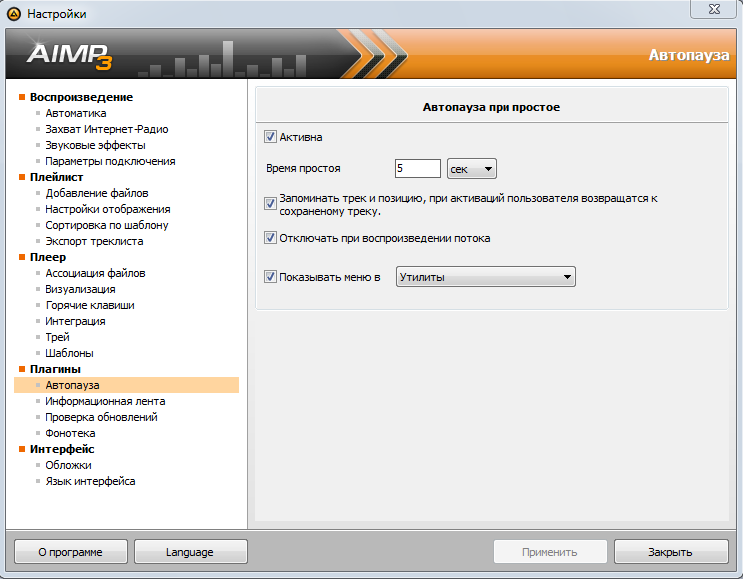Open Экспорт треклиста page

[x=94, y=241]
